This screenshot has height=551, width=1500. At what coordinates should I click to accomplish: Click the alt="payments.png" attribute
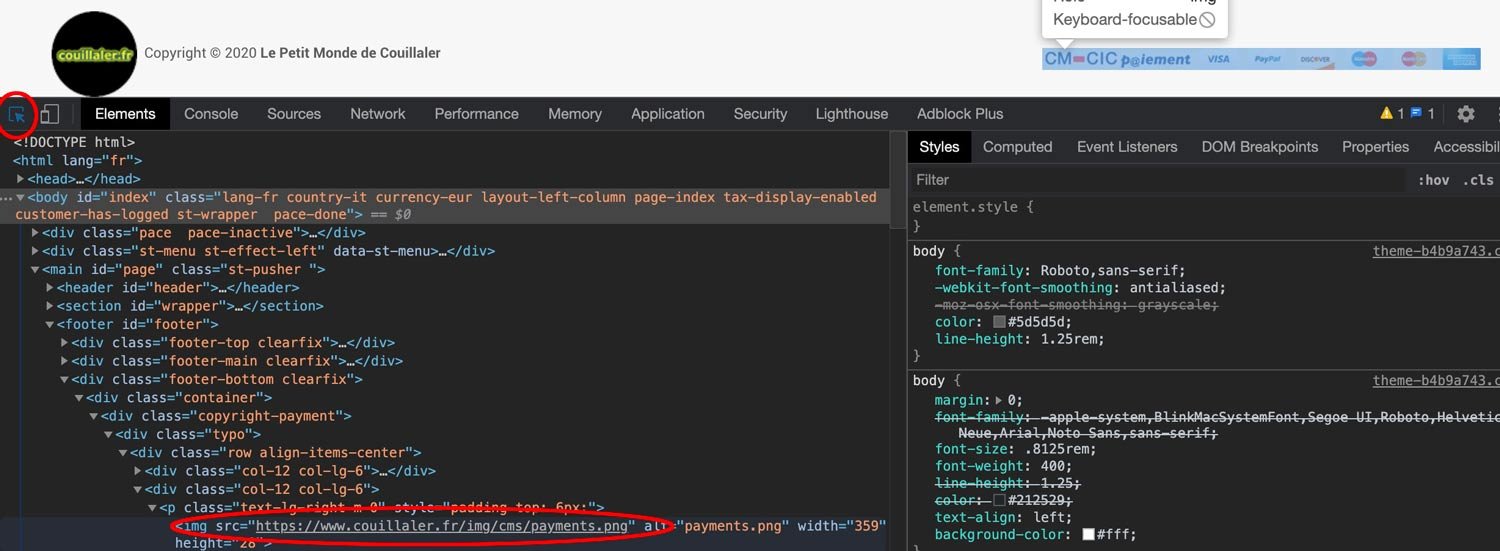tap(715, 526)
